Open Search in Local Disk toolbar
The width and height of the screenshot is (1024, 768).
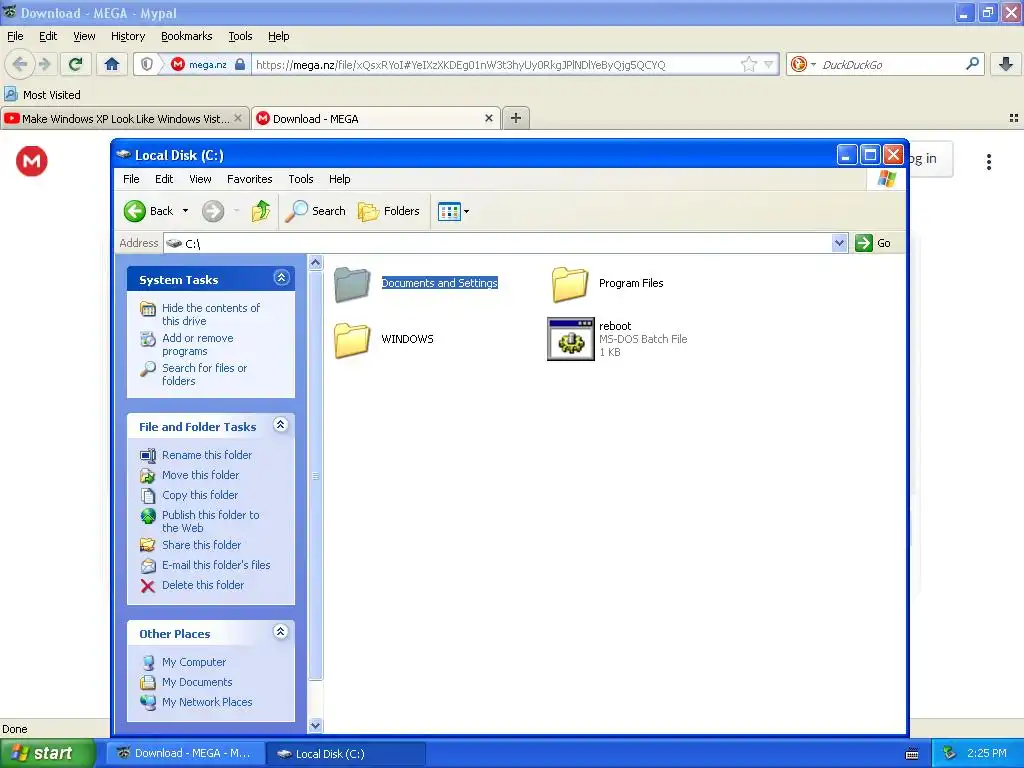315,211
